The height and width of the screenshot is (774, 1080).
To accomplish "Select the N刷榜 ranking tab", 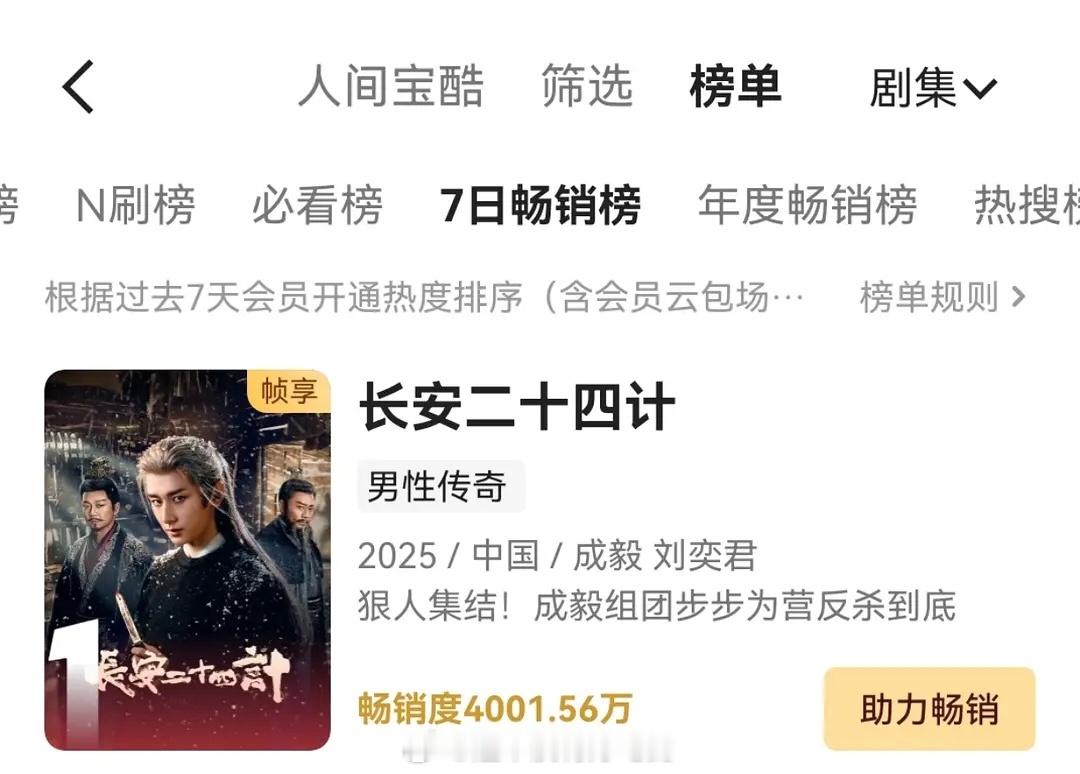I will (136, 205).
